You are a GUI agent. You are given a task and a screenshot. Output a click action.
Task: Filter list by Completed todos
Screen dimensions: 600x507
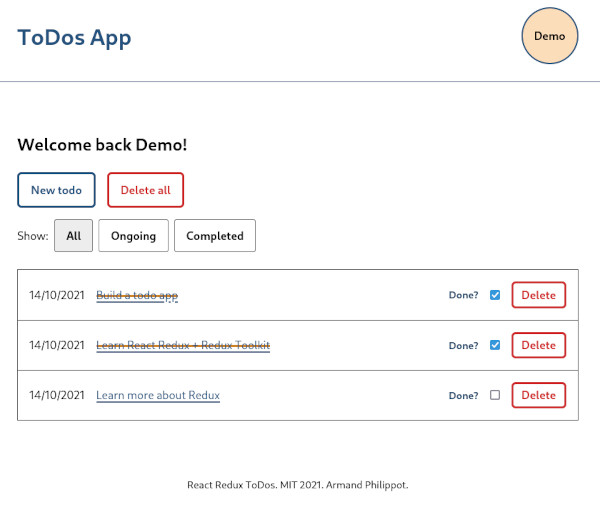click(214, 236)
